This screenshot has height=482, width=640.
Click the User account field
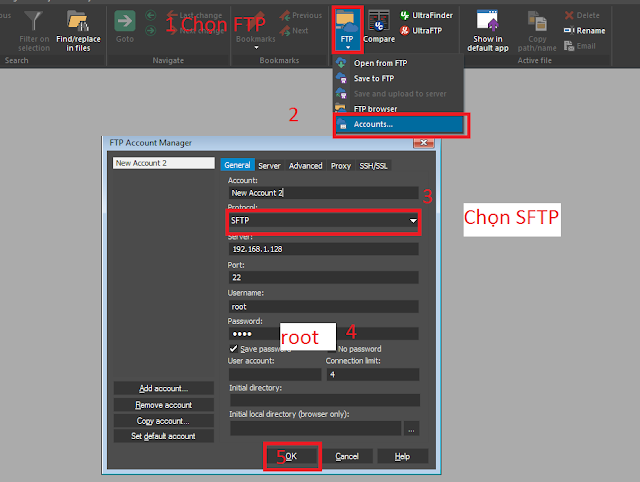click(x=275, y=374)
